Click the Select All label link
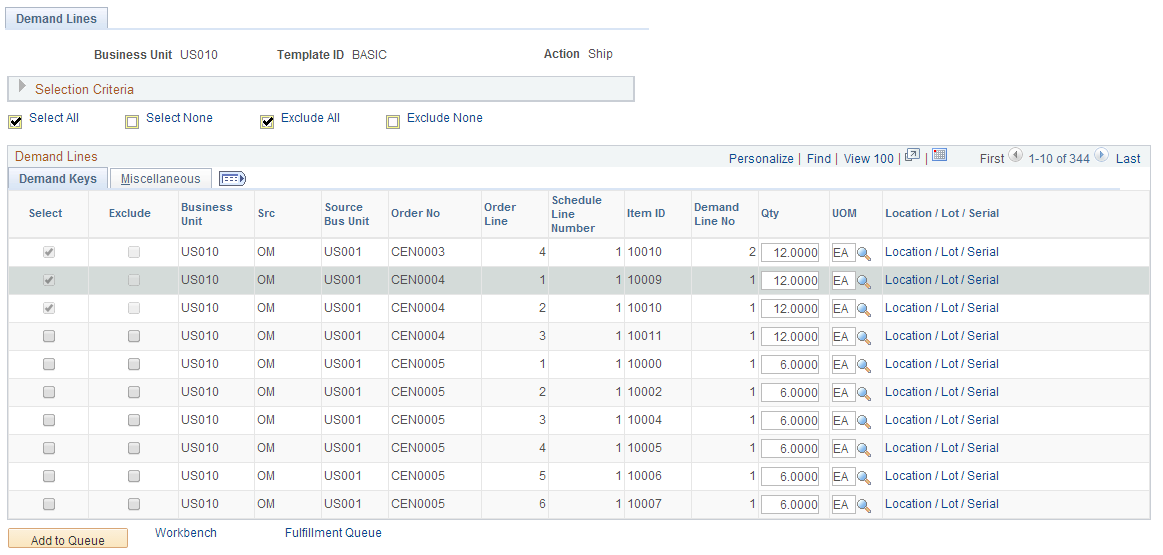This screenshot has width=1163, height=555. pyautogui.click(x=54, y=118)
